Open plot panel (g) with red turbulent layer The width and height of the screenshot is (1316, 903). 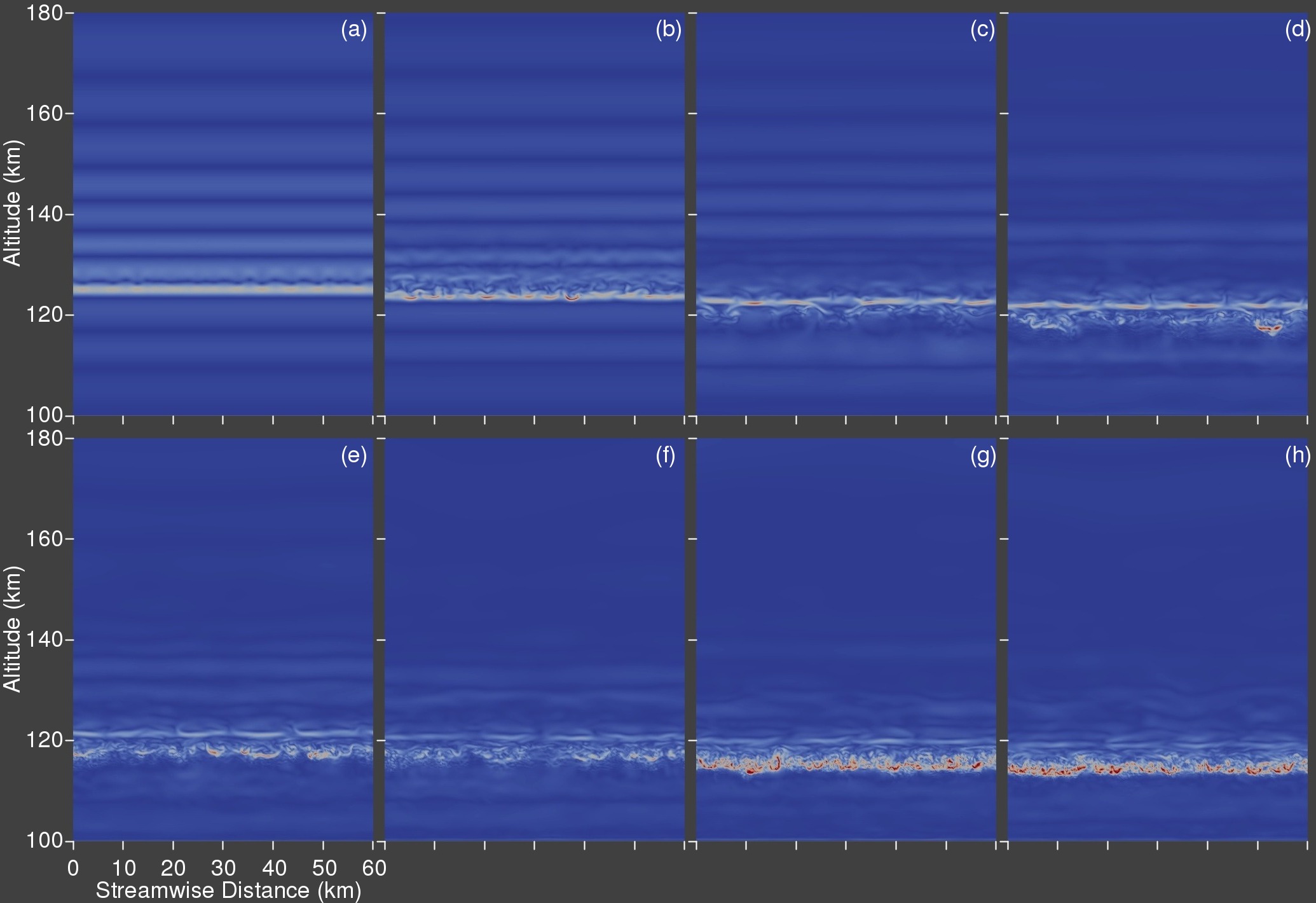pos(846,639)
